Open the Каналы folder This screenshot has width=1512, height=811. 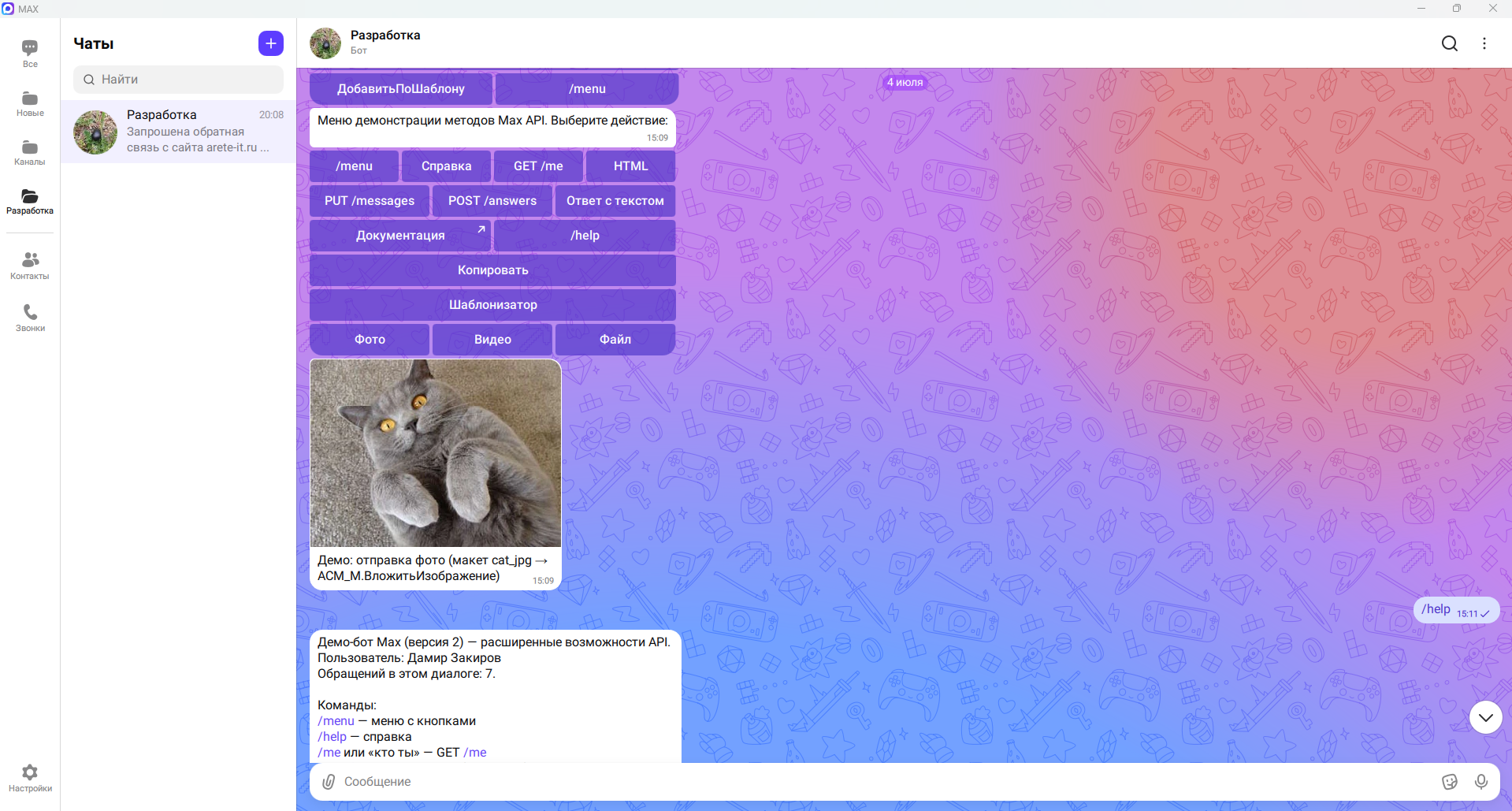click(30, 152)
